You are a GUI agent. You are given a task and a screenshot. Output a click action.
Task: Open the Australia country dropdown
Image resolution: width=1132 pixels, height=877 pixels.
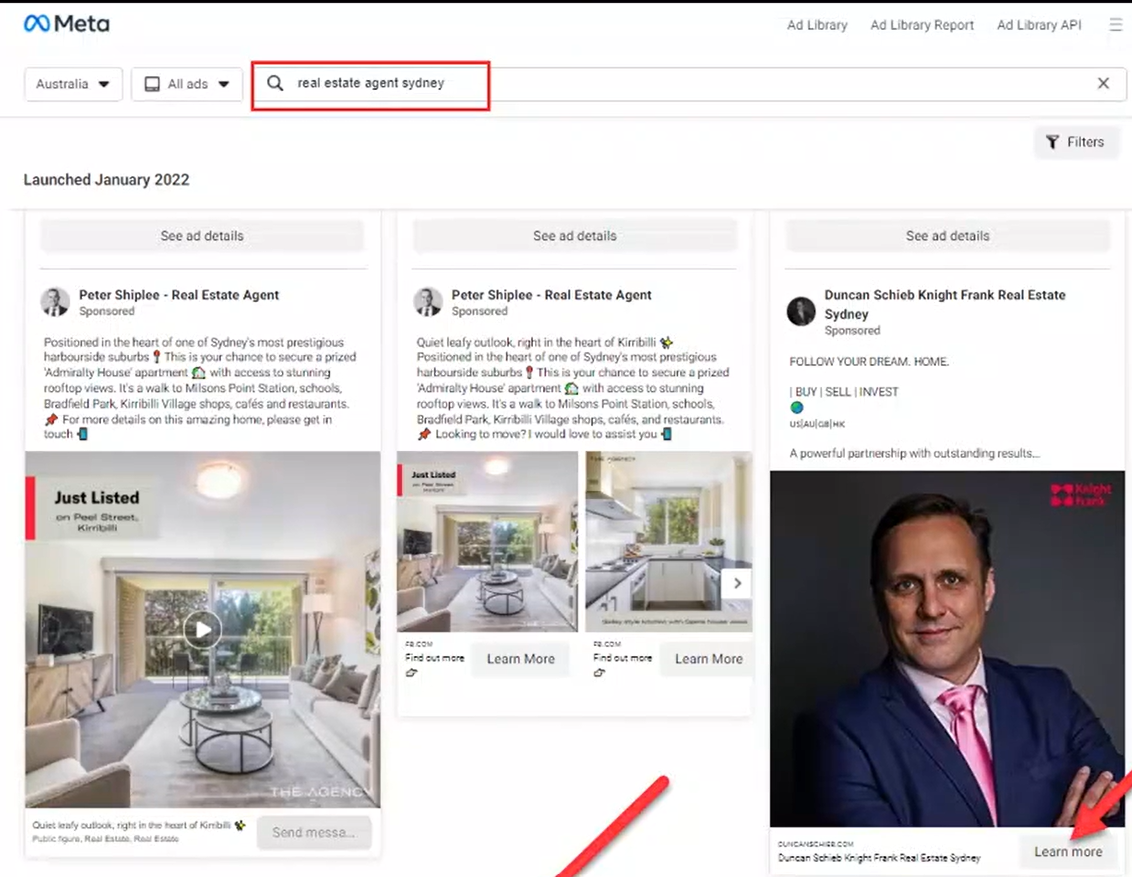74,84
